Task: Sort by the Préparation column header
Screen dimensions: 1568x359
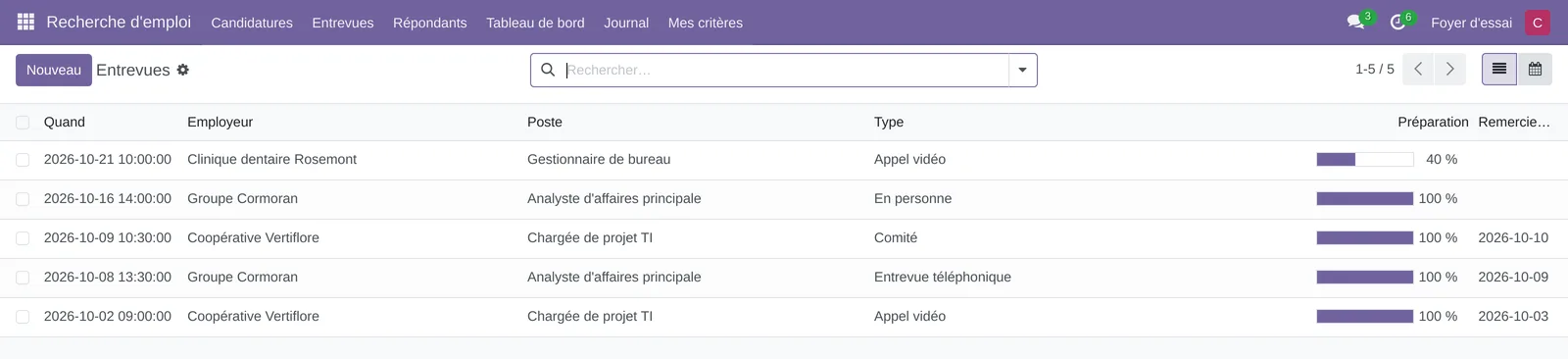Action: [x=1433, y=122]
